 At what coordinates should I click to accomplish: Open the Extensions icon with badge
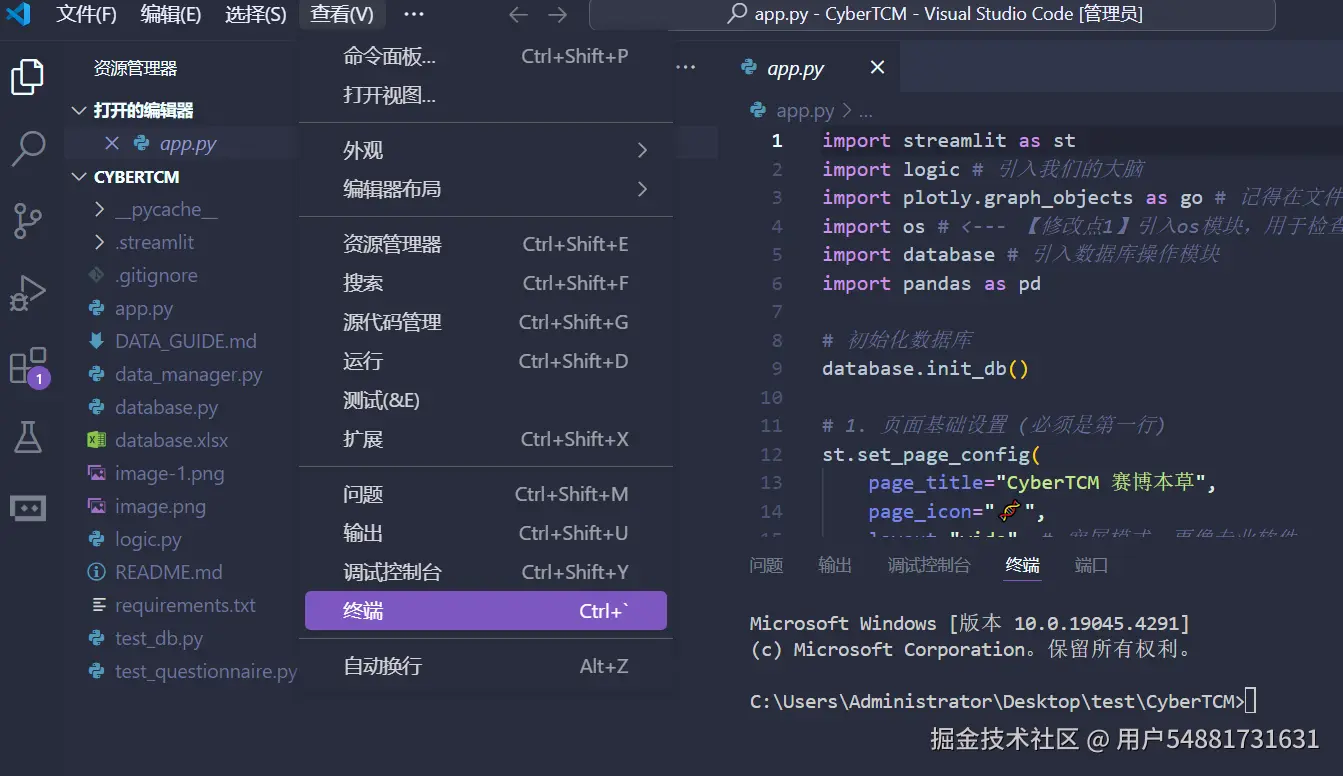[x=27, y=365]
